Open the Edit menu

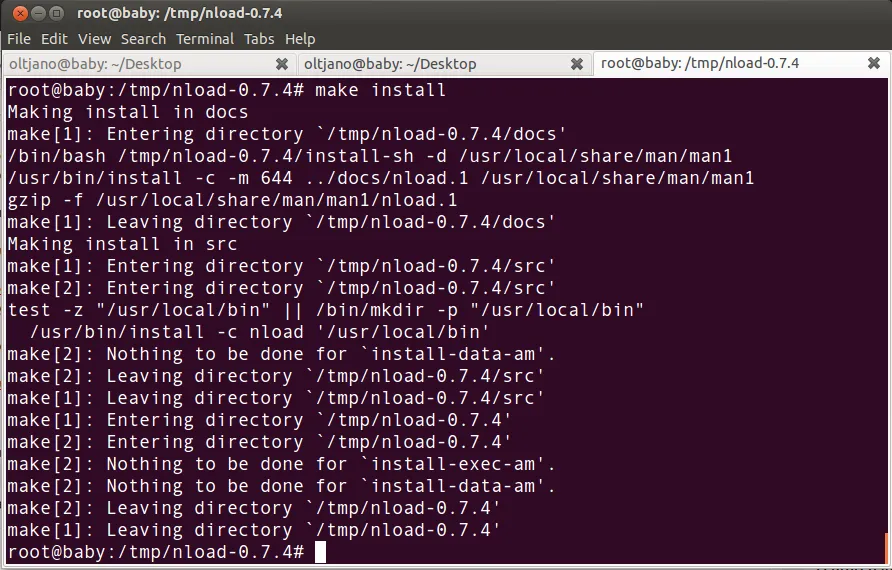click(54, 39)
